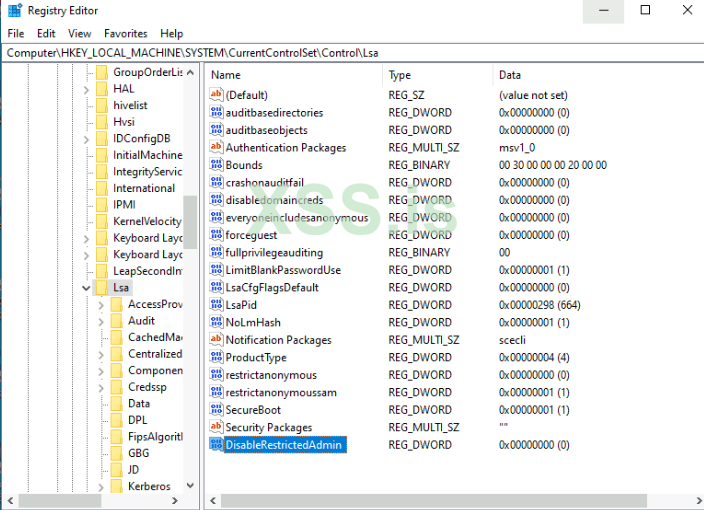Click tree pane vertical scrollbar thumb
This screenshot has width=704, height=510.
pyautogui.click(x=190, y=222)
